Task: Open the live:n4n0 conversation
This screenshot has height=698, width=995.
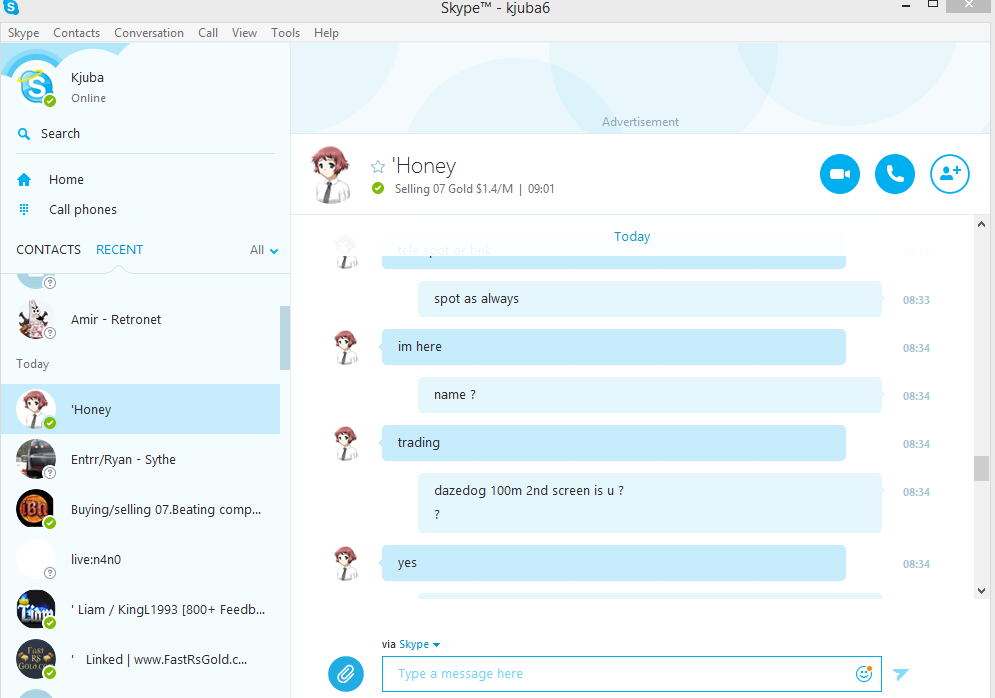Action: (140, 560)
